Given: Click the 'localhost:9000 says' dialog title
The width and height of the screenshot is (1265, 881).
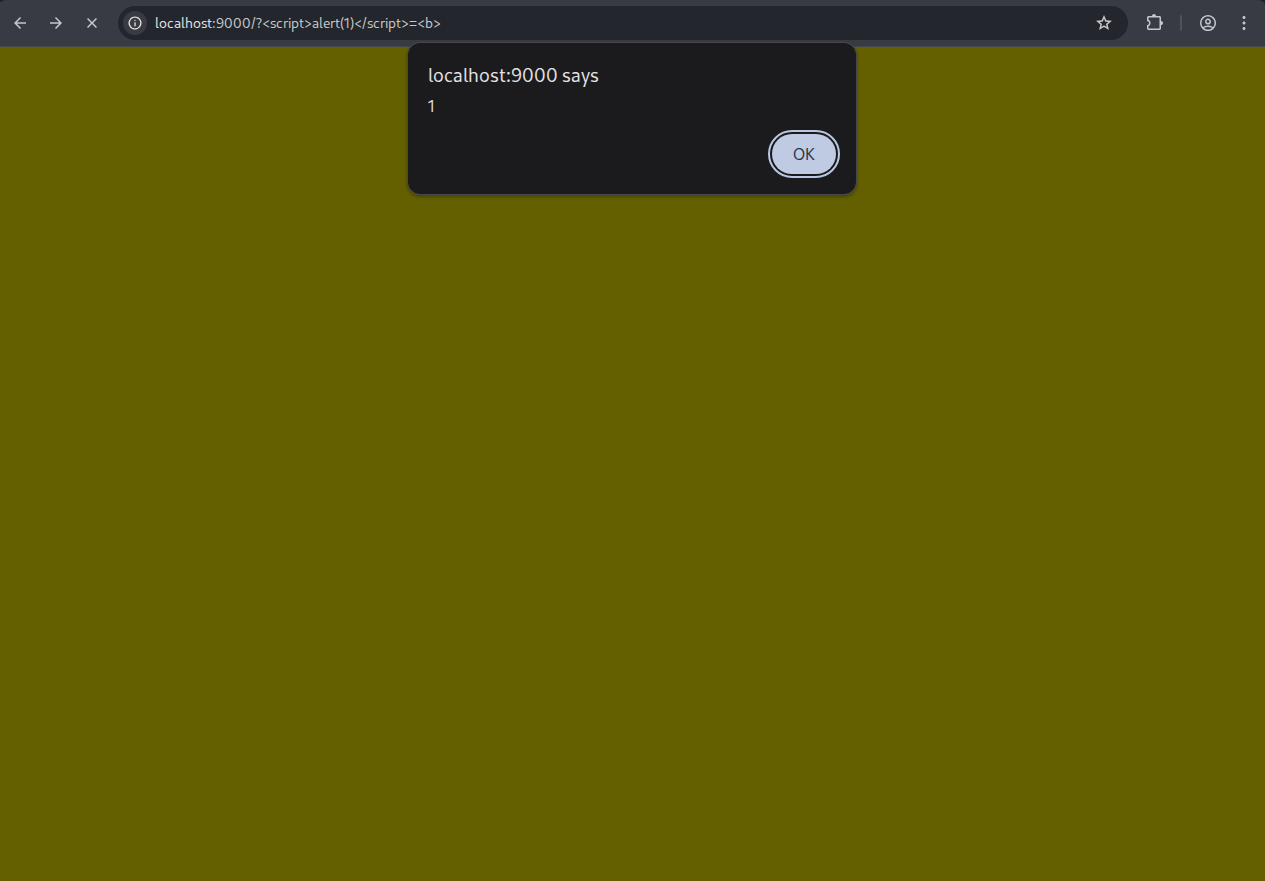Looking at the screenshot, I should tap(513, 75).
